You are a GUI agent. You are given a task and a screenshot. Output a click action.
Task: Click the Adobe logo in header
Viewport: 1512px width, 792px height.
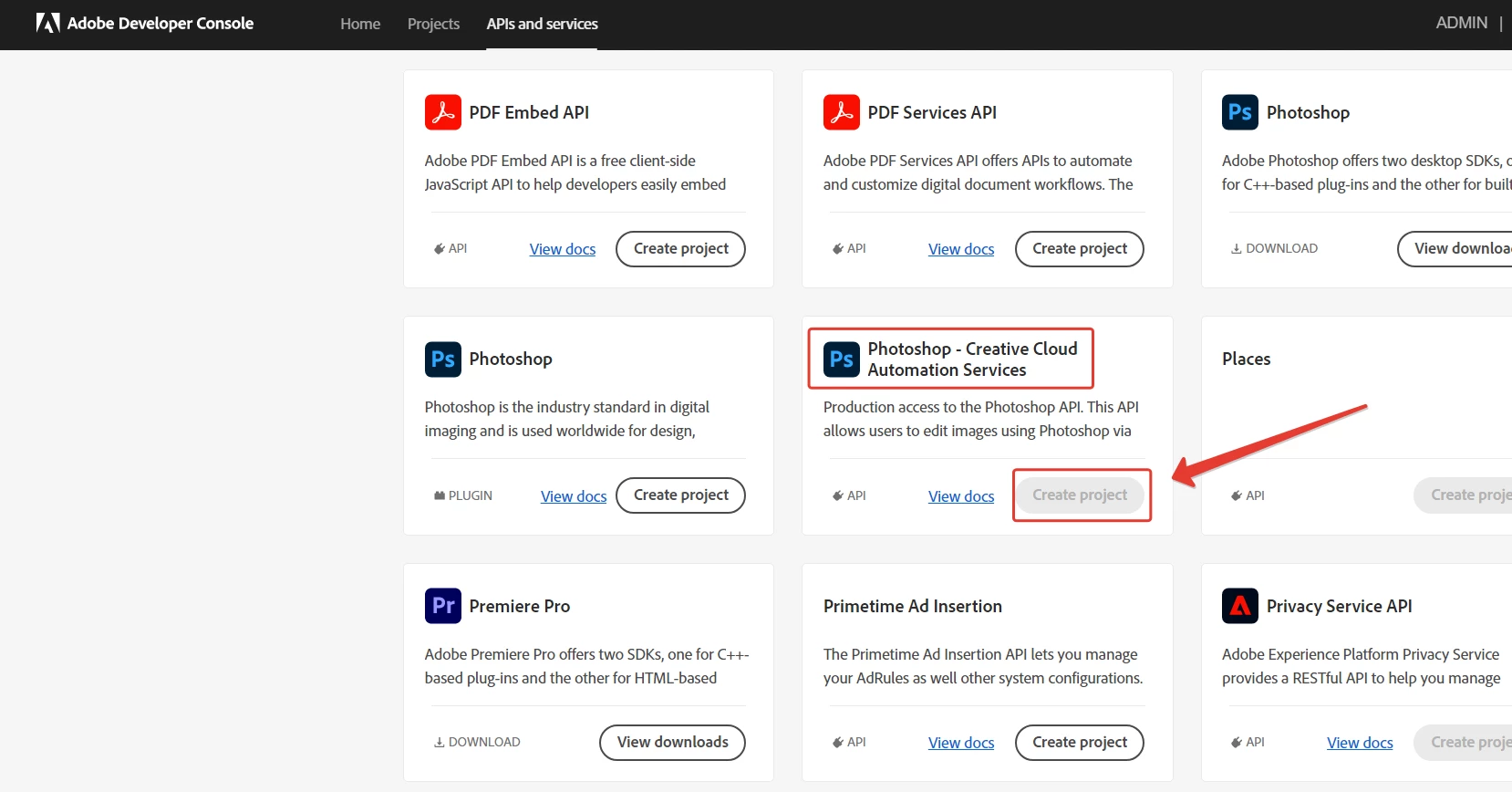pos(47,24)
